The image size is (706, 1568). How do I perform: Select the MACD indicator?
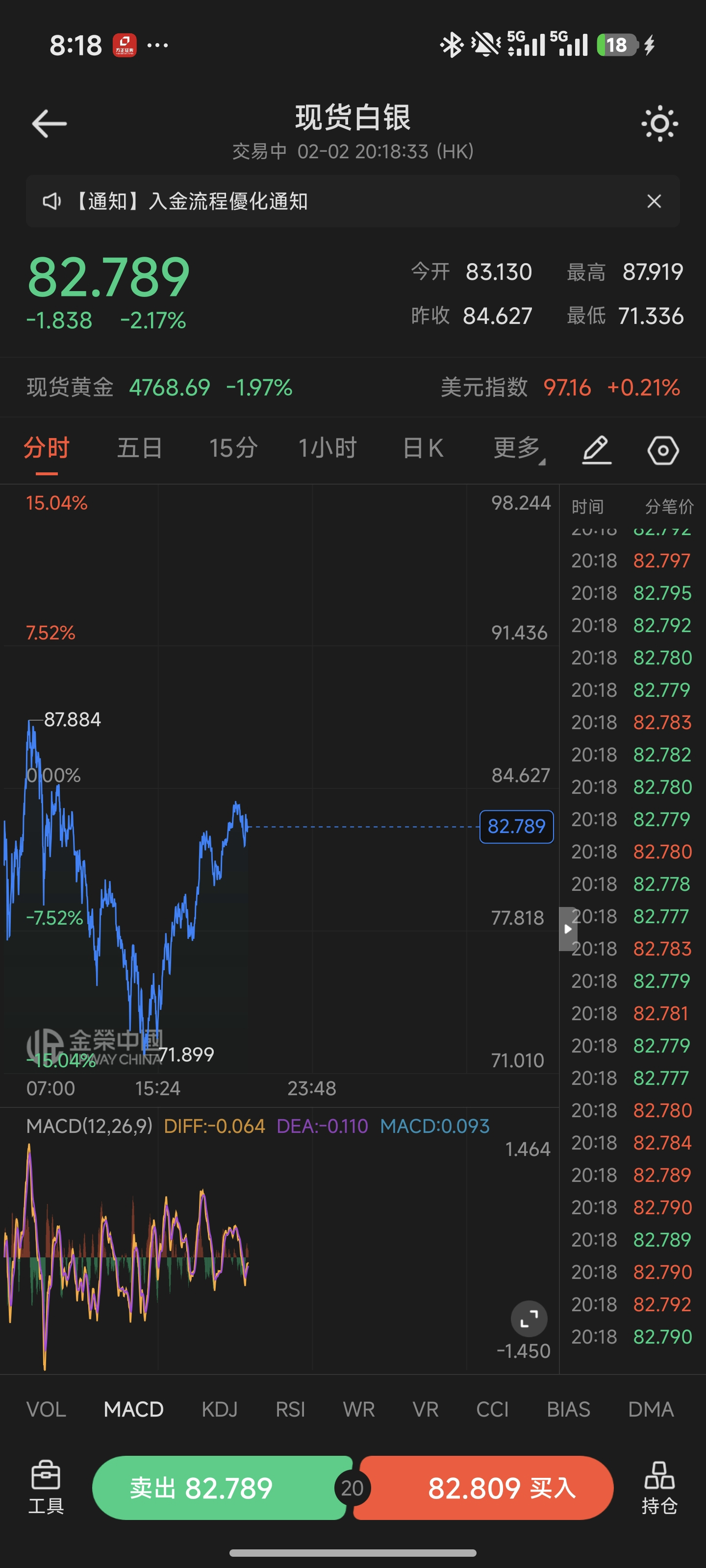point(133,1409)
